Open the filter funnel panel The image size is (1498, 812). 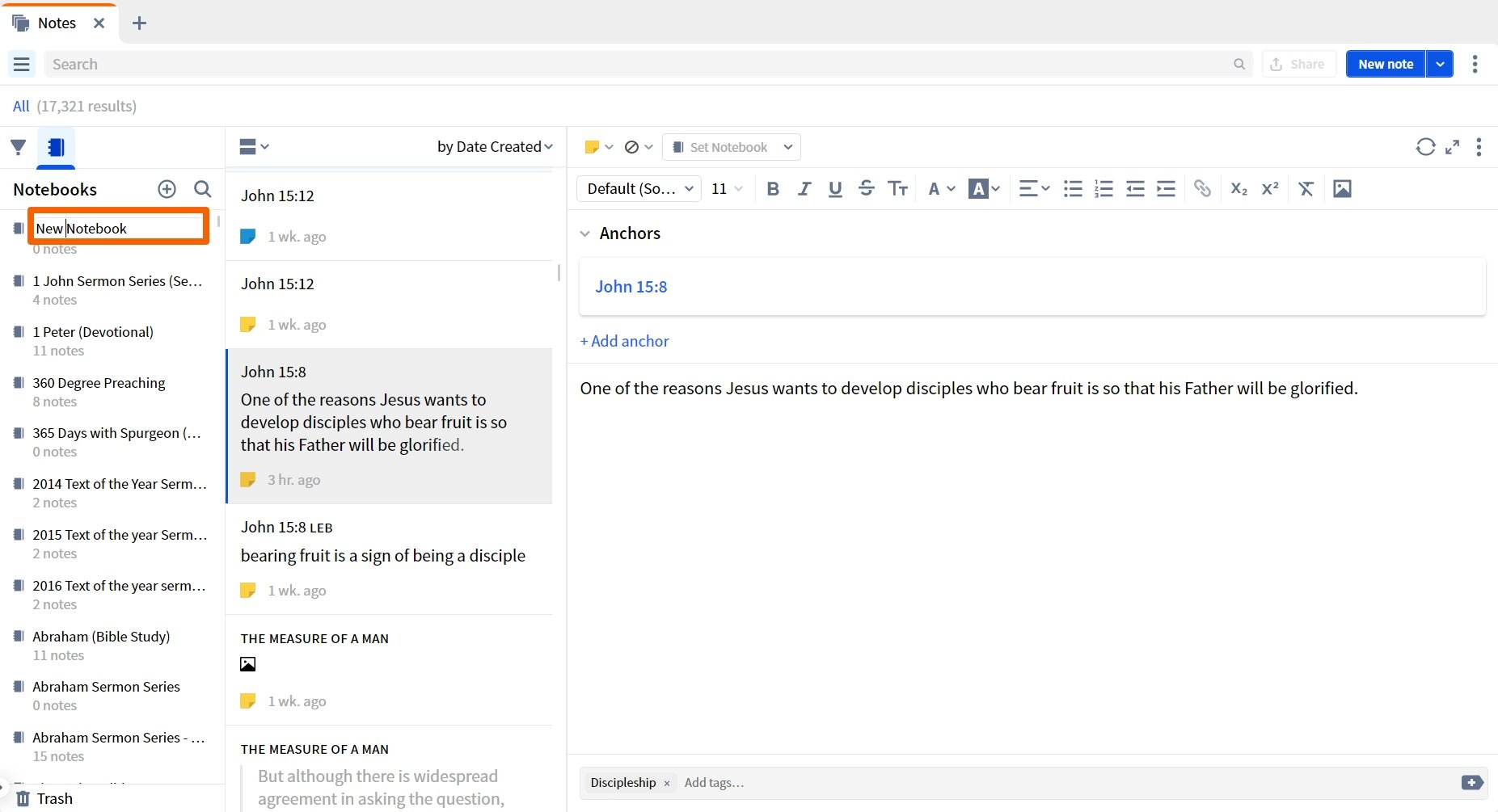18,147
